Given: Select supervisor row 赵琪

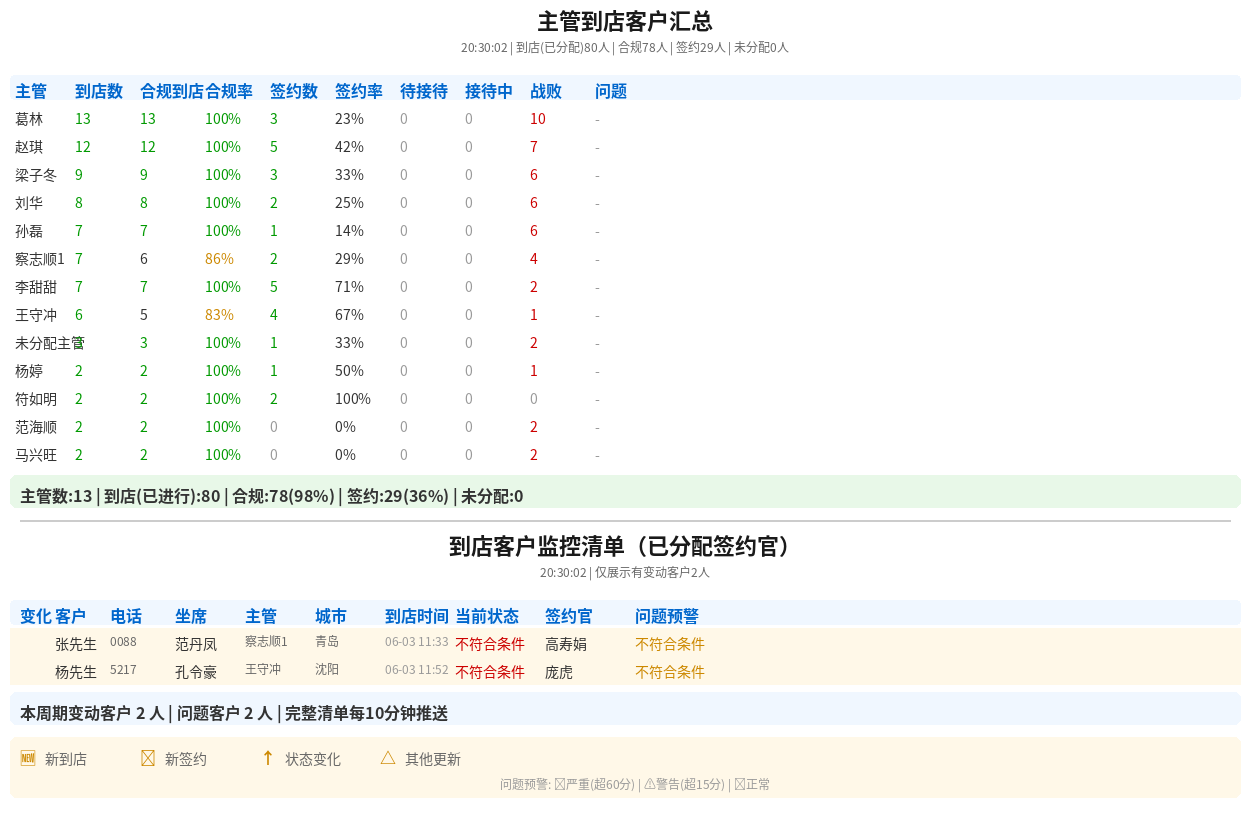Looking at the screenshot, I should [625, 147].
